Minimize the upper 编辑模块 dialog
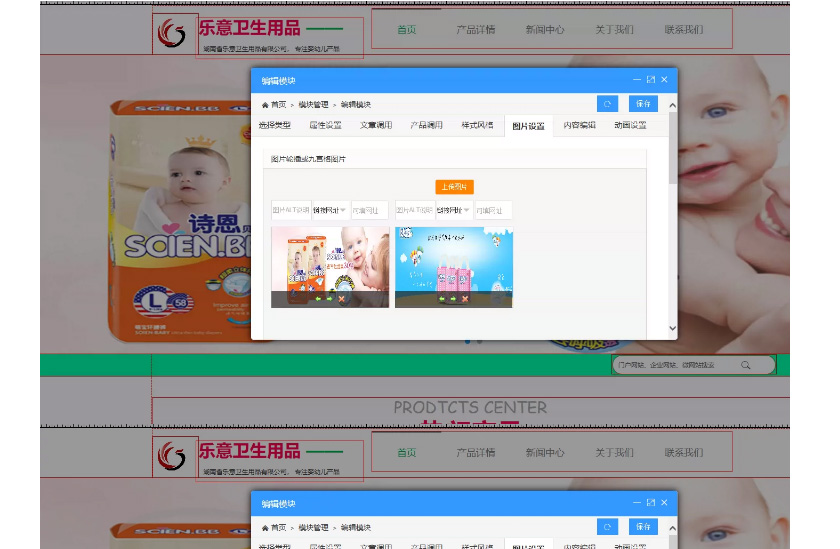The width and height of the screenshot is (840, 549). (637, 80)
